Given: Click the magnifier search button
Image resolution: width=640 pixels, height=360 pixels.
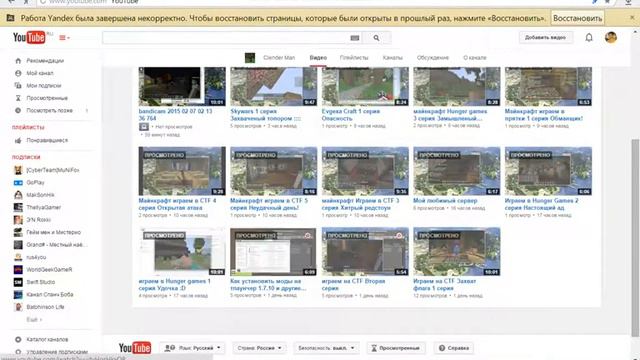Looking at the screenshot, I should [376, 38].
